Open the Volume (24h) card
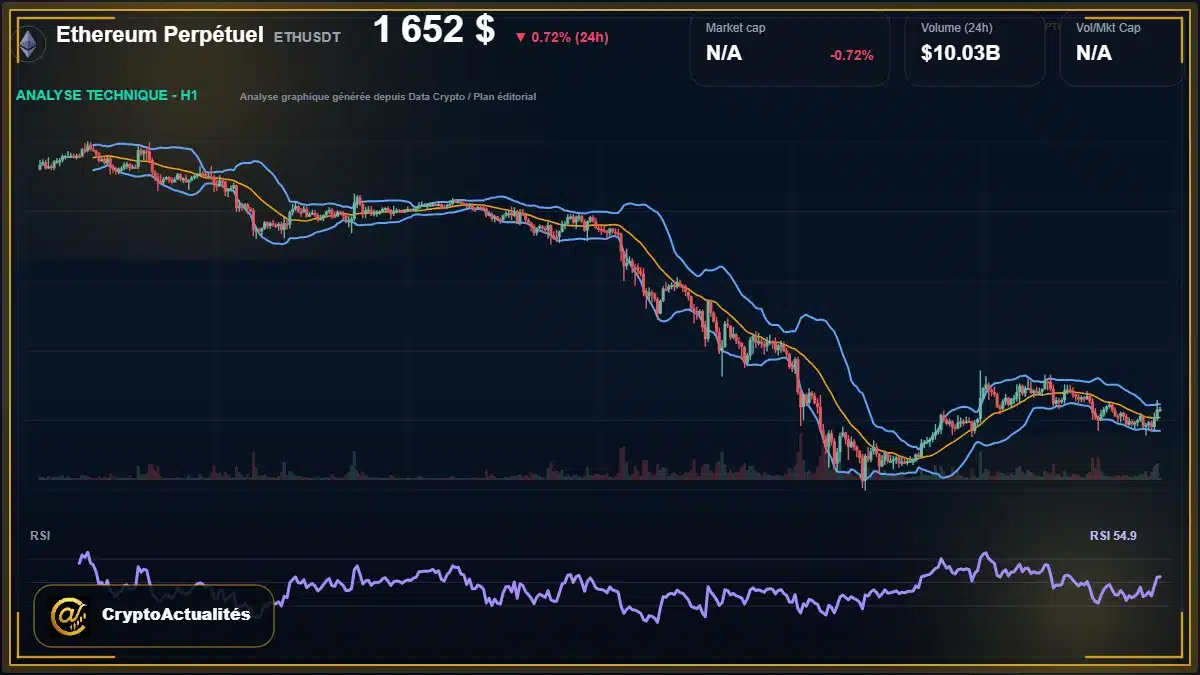 (x=974, y=49)
